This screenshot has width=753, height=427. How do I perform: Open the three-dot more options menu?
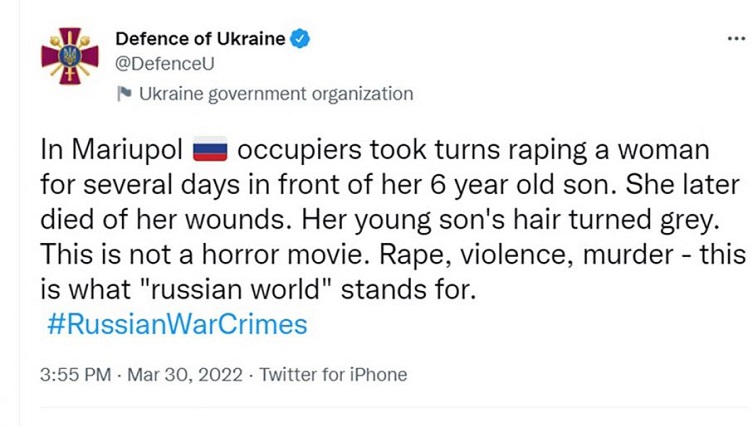737,38
